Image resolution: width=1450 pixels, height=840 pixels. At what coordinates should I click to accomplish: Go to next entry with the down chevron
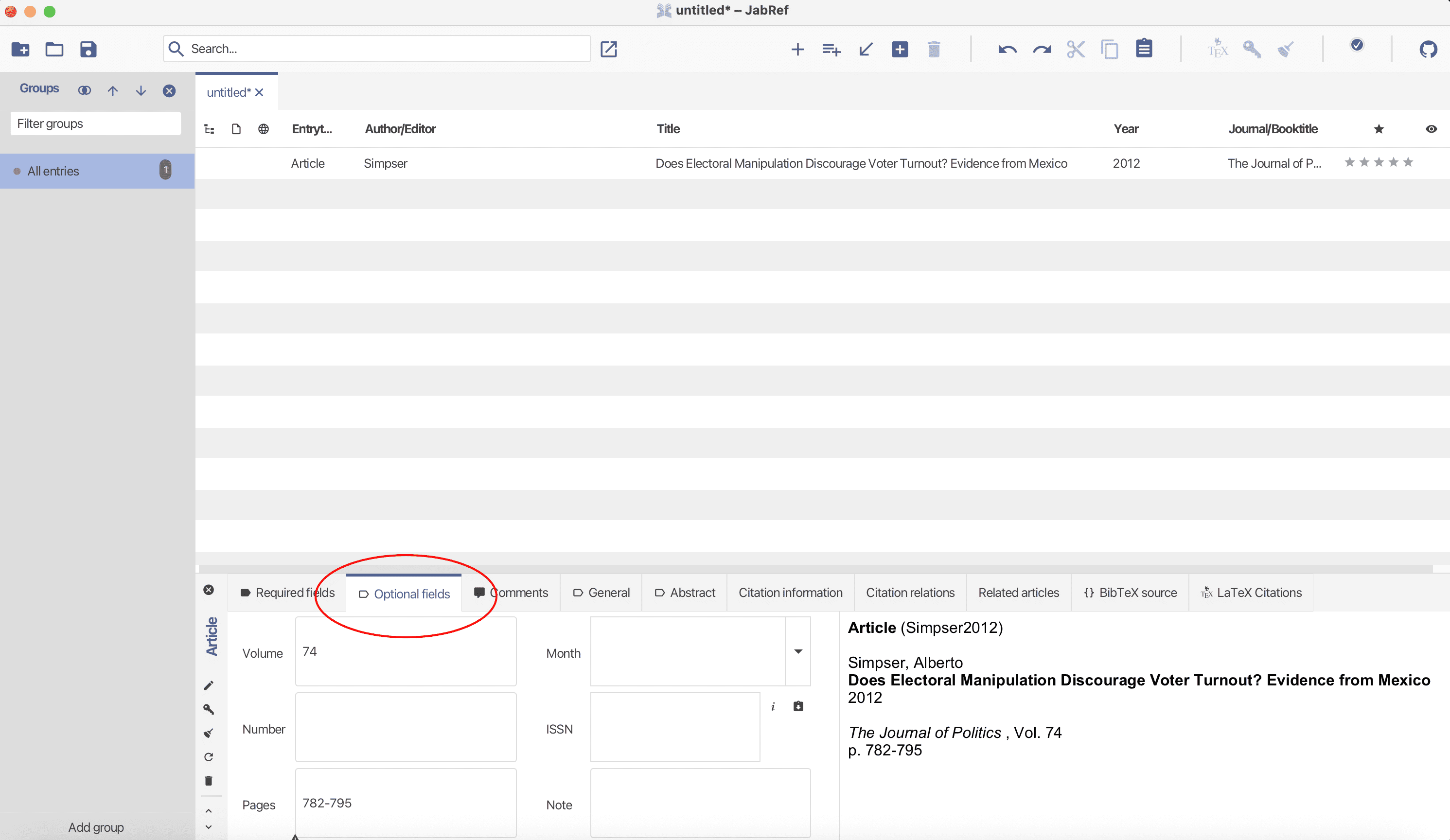(209, 827)
